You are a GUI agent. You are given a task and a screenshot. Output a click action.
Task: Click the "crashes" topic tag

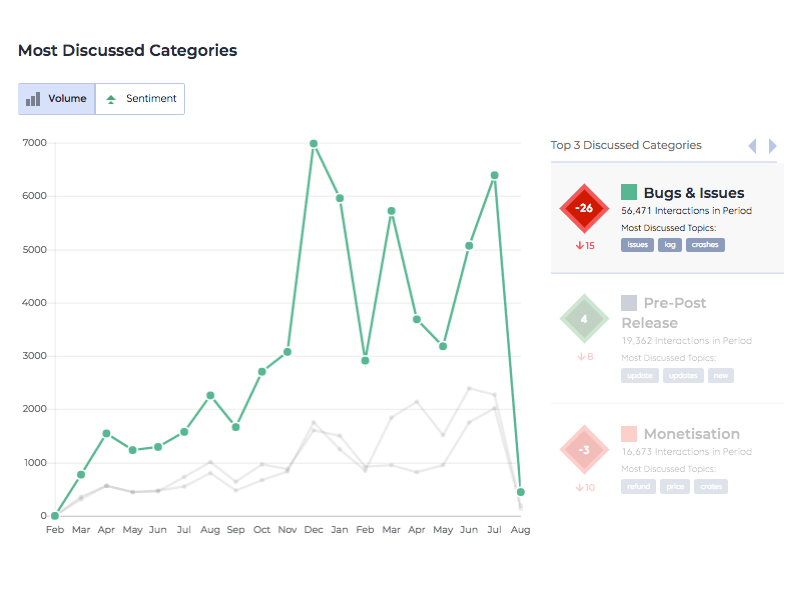705,244
